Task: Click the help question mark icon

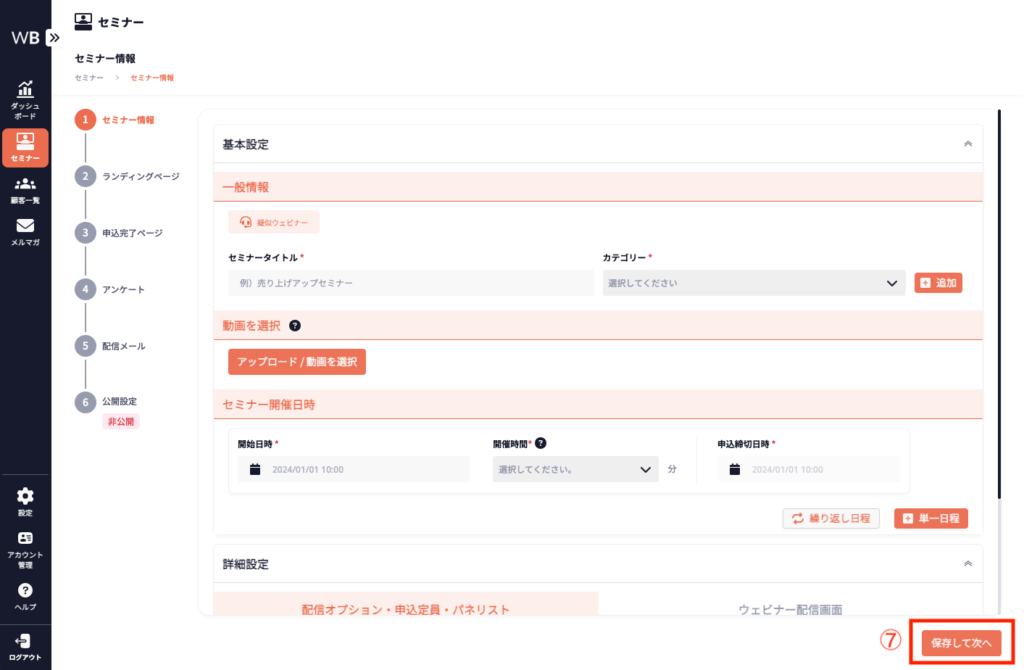Action: (x=25, y=593)
